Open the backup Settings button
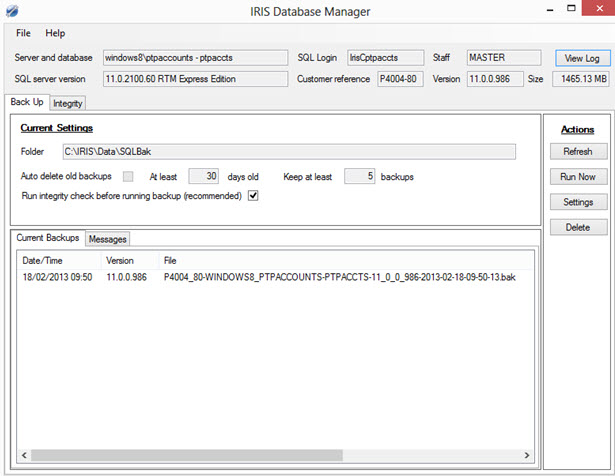The height and width of the screenshot is (476, 615). coord(578,202)
